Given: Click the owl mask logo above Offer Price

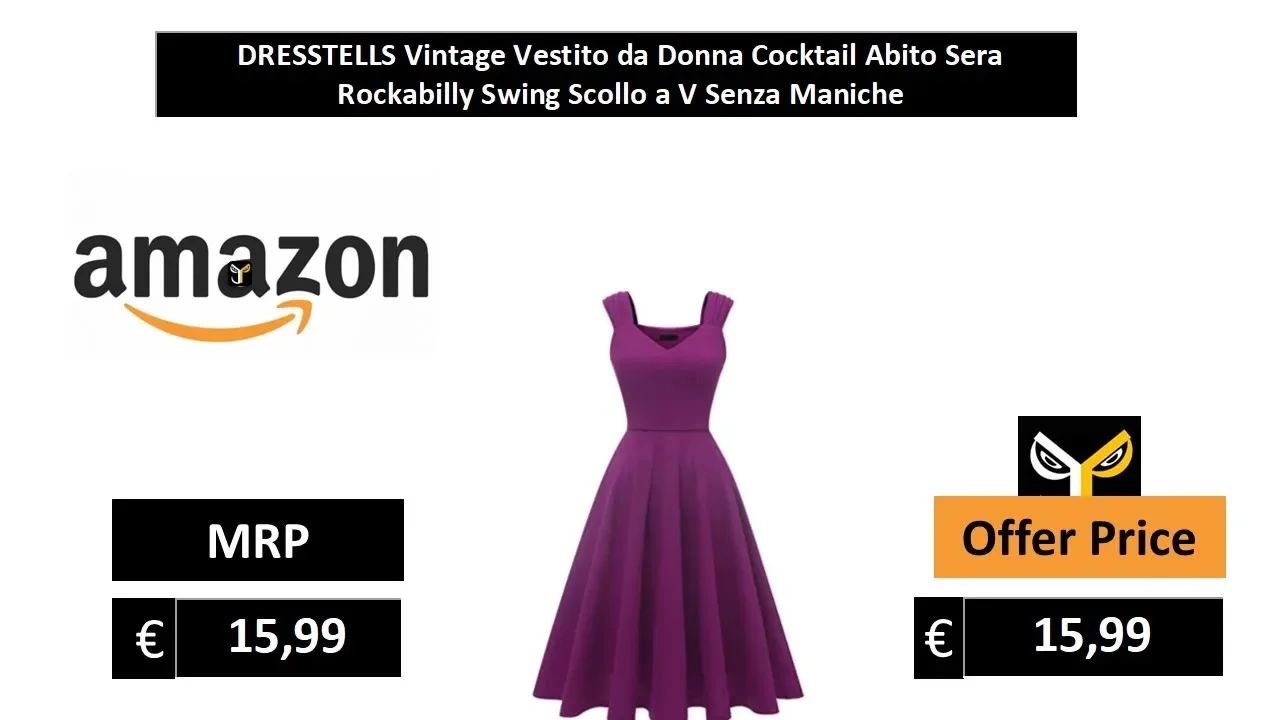Looking at the screenshot, I should point(1079,456).
